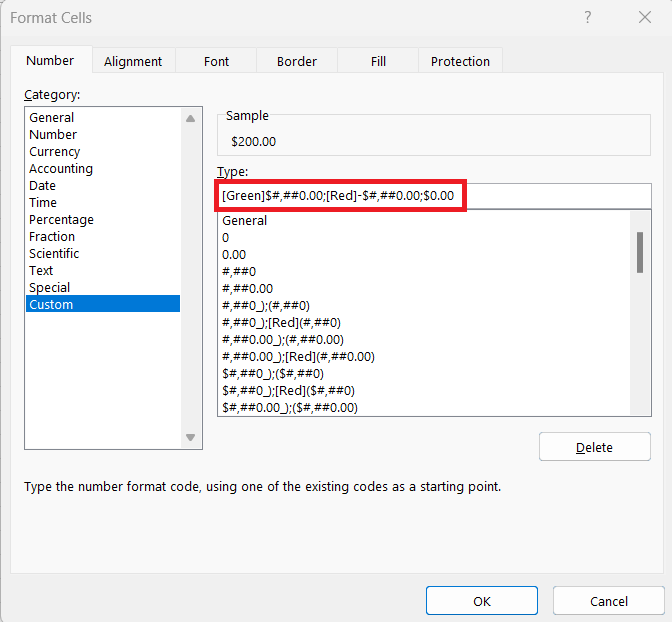
Task: Open the Border tab
Action: [x=297, y=61]
